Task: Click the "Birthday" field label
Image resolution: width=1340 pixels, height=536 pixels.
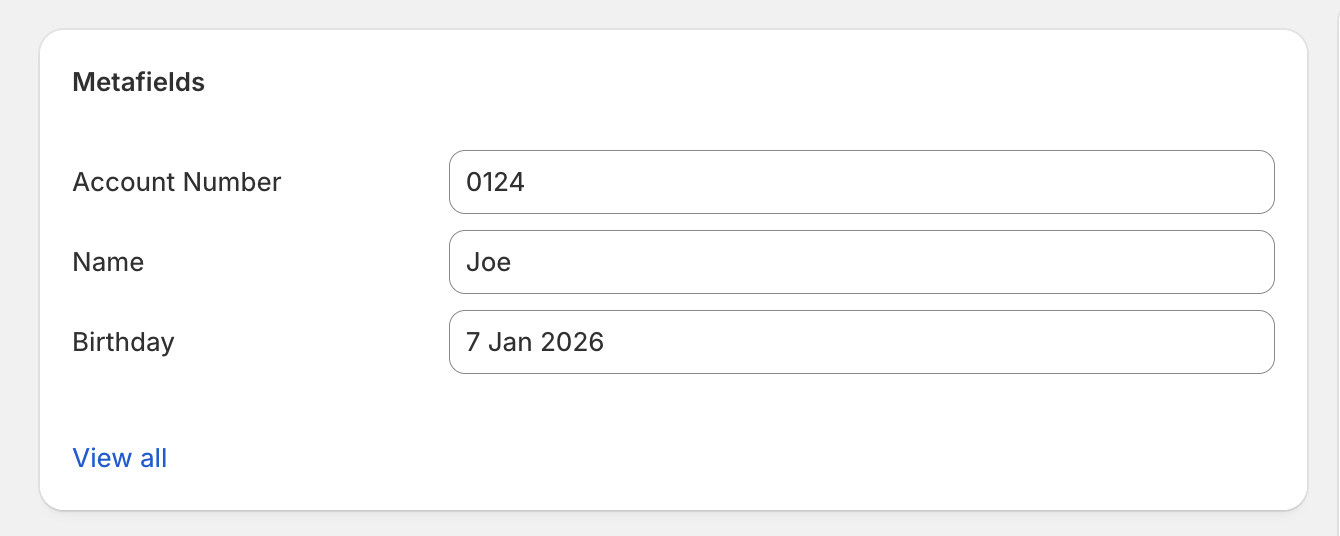Action: tap(123, 342)
